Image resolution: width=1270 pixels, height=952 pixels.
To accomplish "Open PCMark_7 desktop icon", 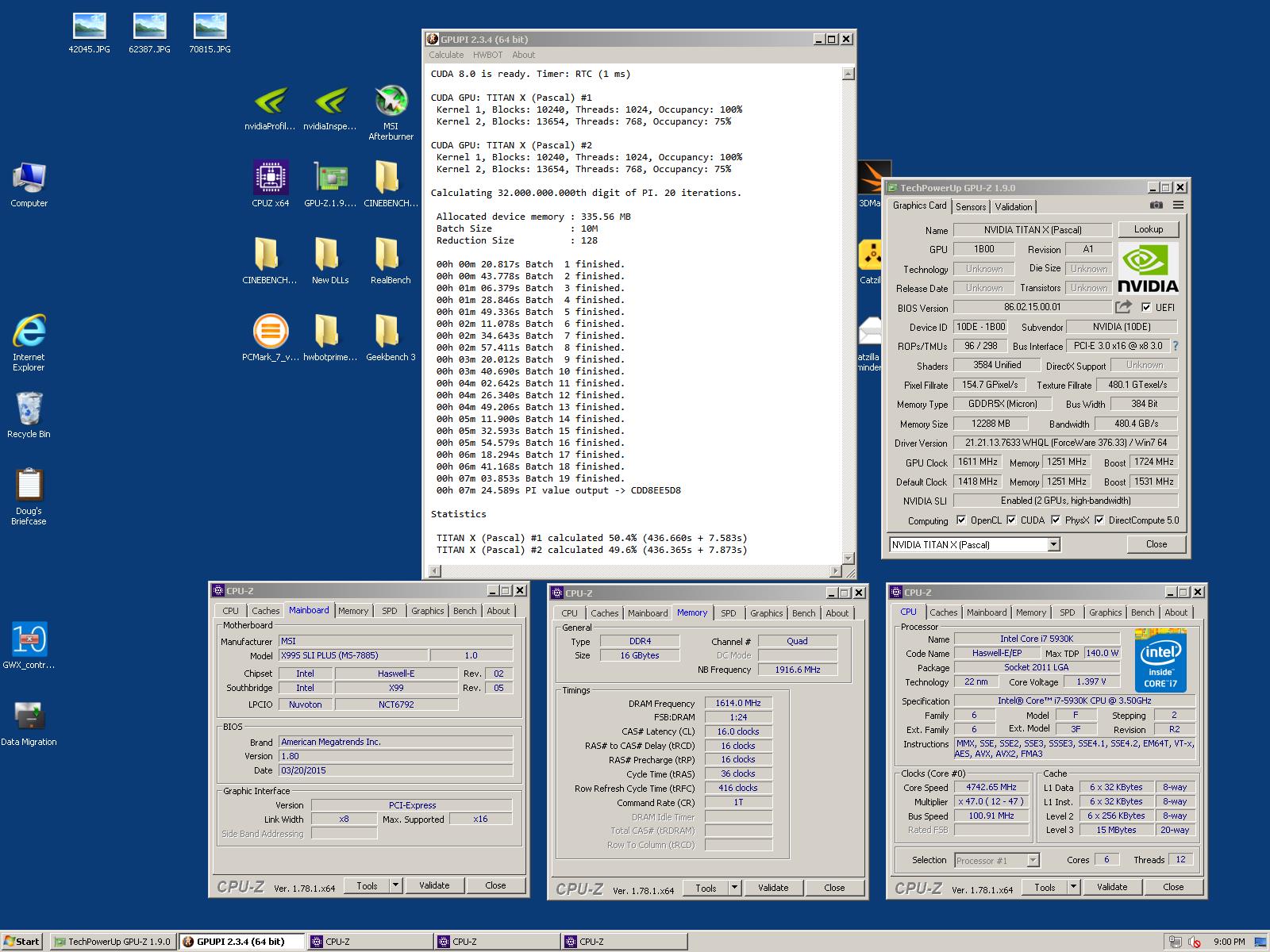I will pyautogui.click(x=270, y=338).
